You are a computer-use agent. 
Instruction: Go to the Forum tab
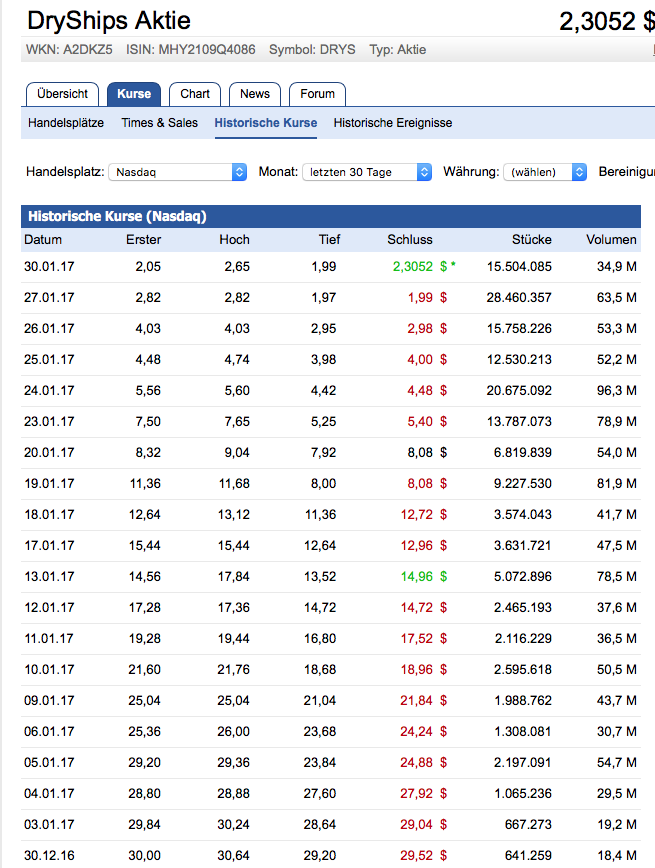(318, 94)
